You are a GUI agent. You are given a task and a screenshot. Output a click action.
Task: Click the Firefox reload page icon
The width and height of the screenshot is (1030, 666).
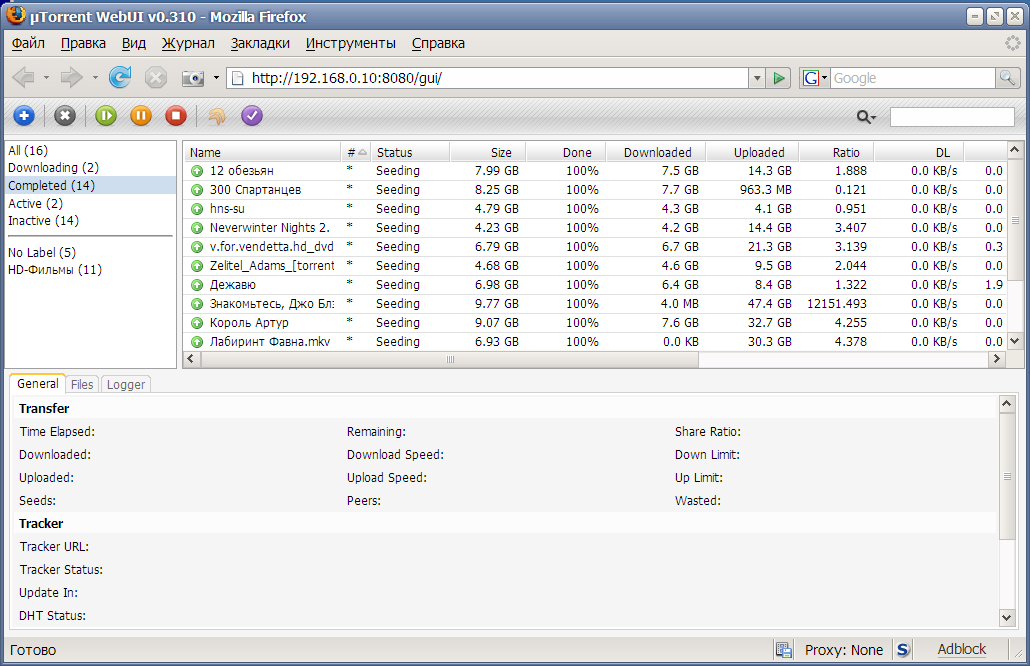coord(120,78)
